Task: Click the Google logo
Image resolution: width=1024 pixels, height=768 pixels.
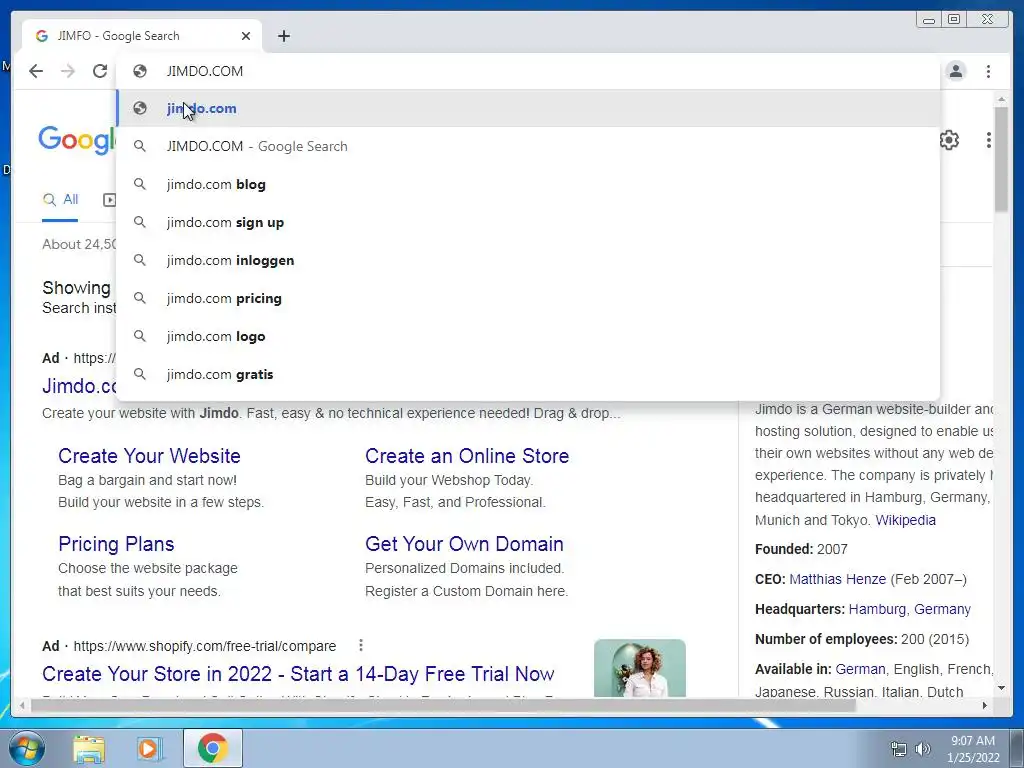Action: point(77,140)
